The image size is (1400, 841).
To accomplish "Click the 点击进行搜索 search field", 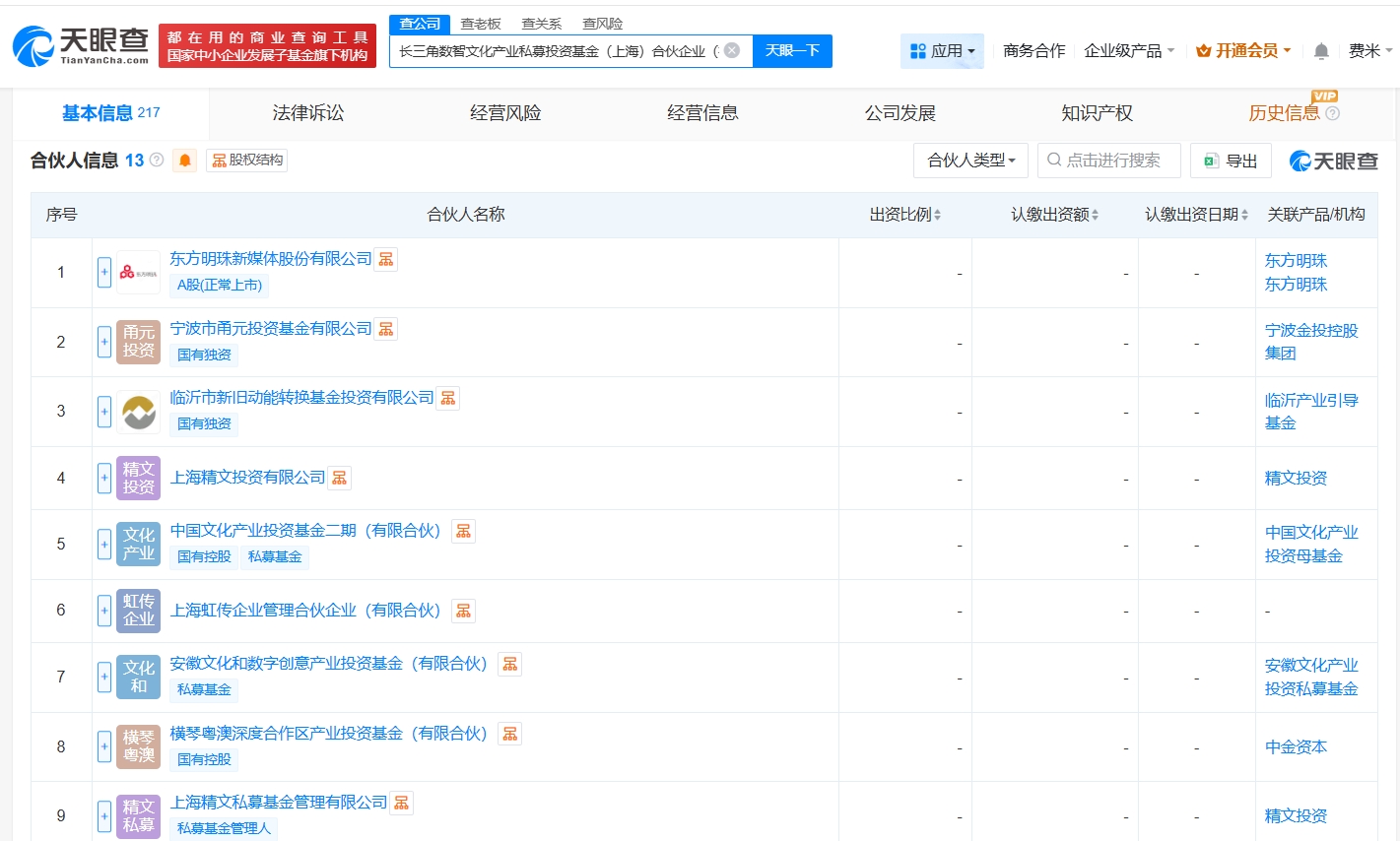I will click(1109, 161).
